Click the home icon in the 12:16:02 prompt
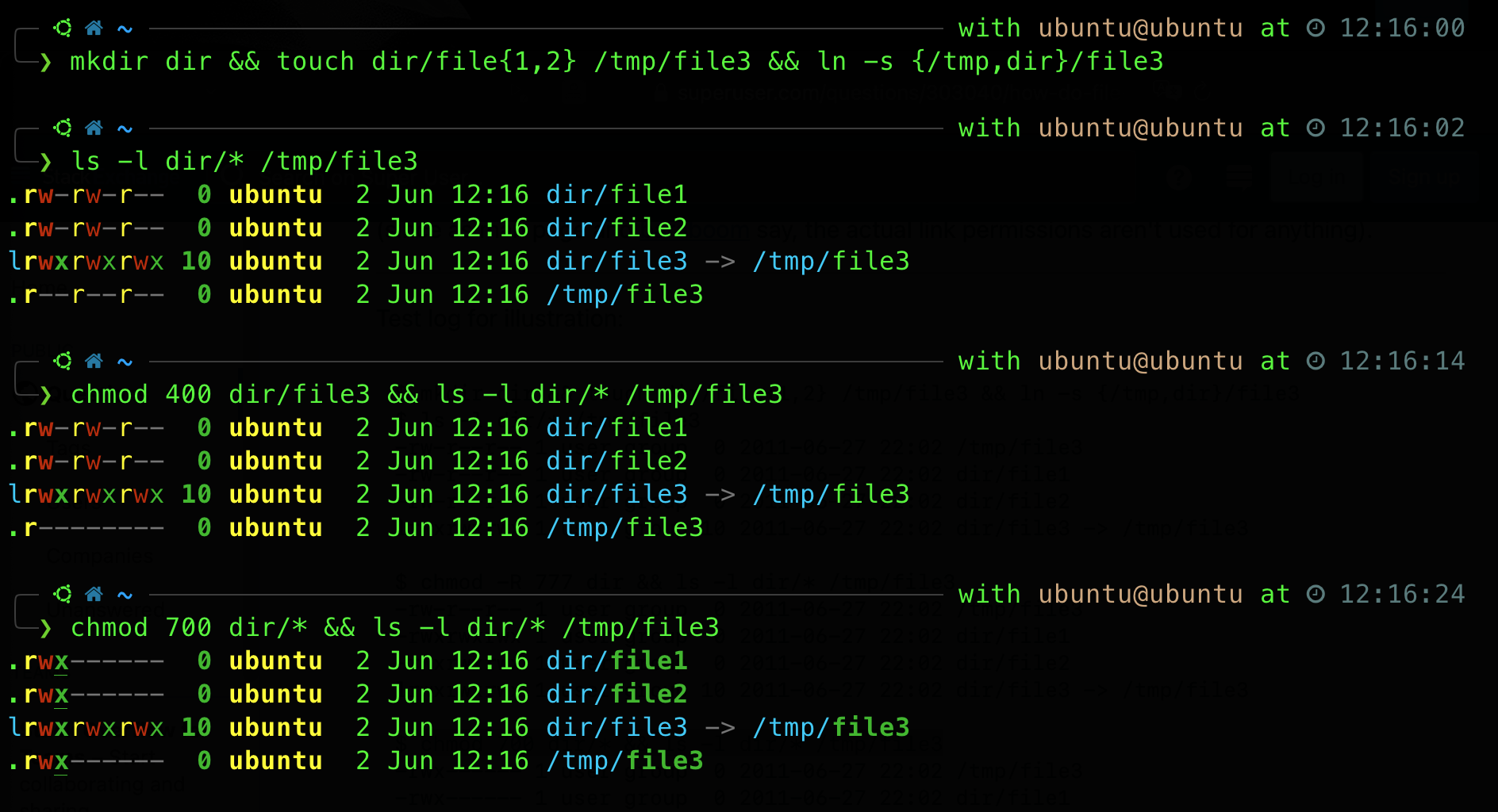 pyautogui.click(x=94, y=128)
